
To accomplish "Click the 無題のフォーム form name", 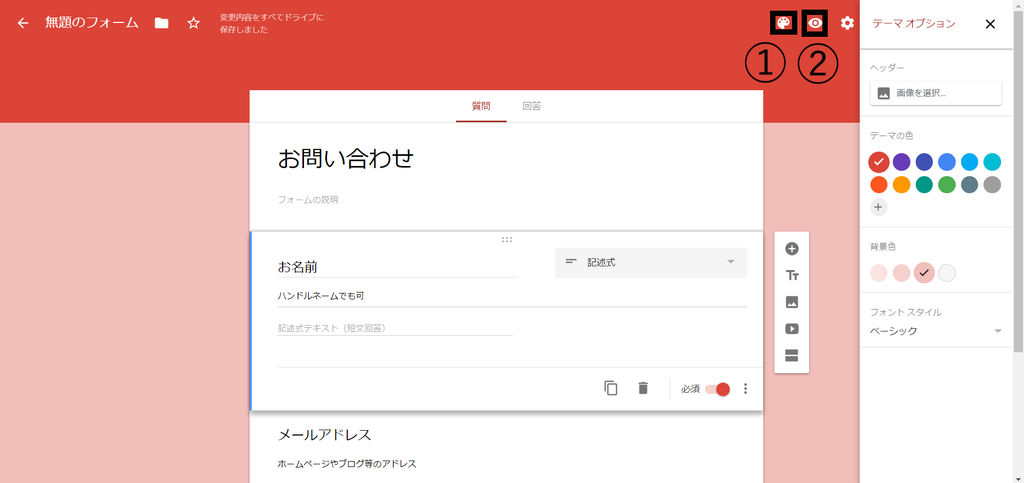I will (x=92, y=23).
